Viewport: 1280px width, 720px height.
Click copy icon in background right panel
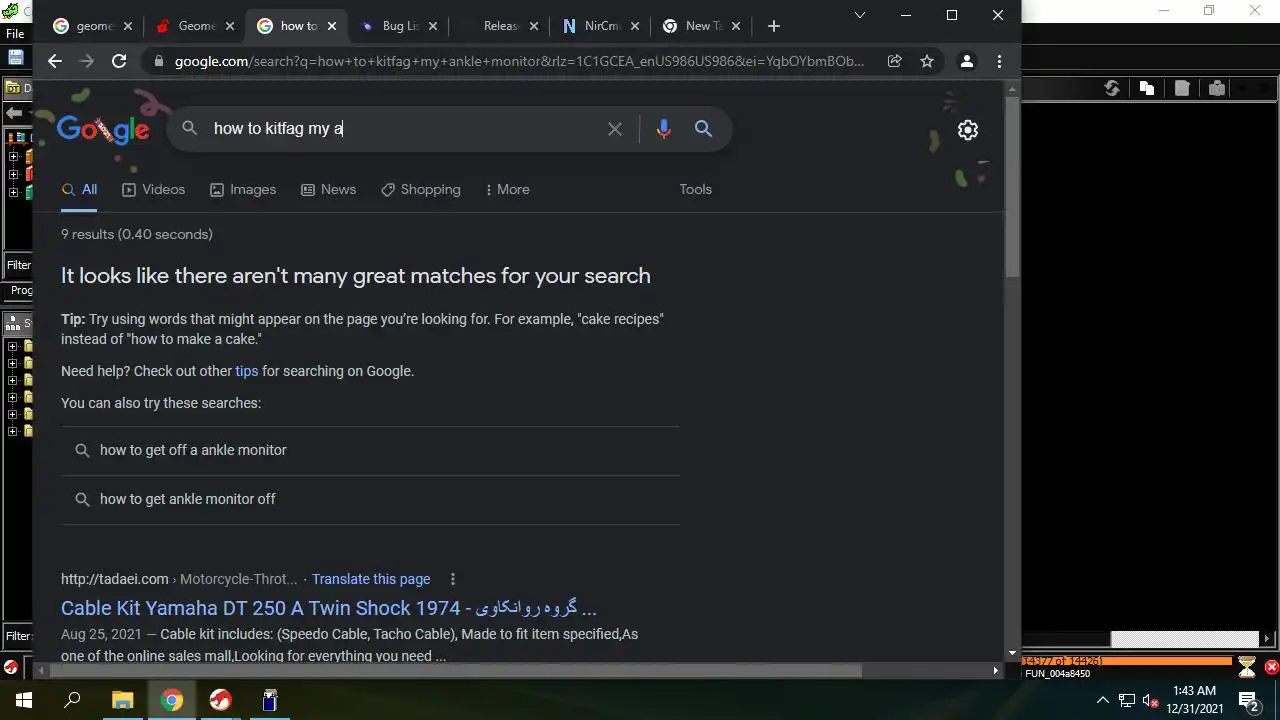tap(1147, 88)
